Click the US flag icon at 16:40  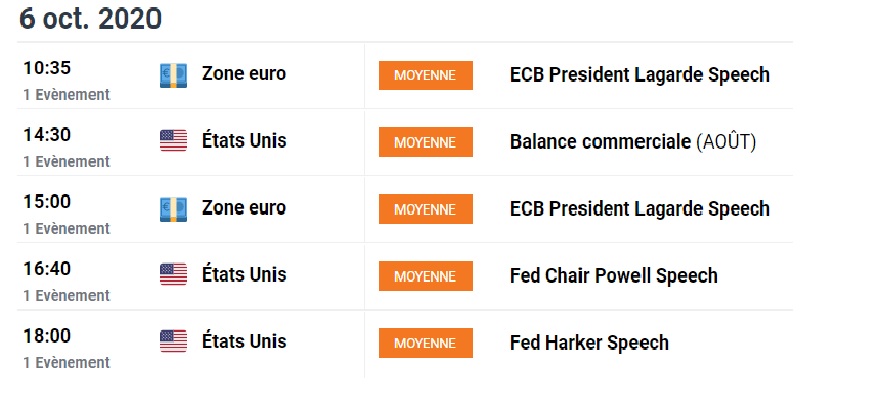click(173, 276)
